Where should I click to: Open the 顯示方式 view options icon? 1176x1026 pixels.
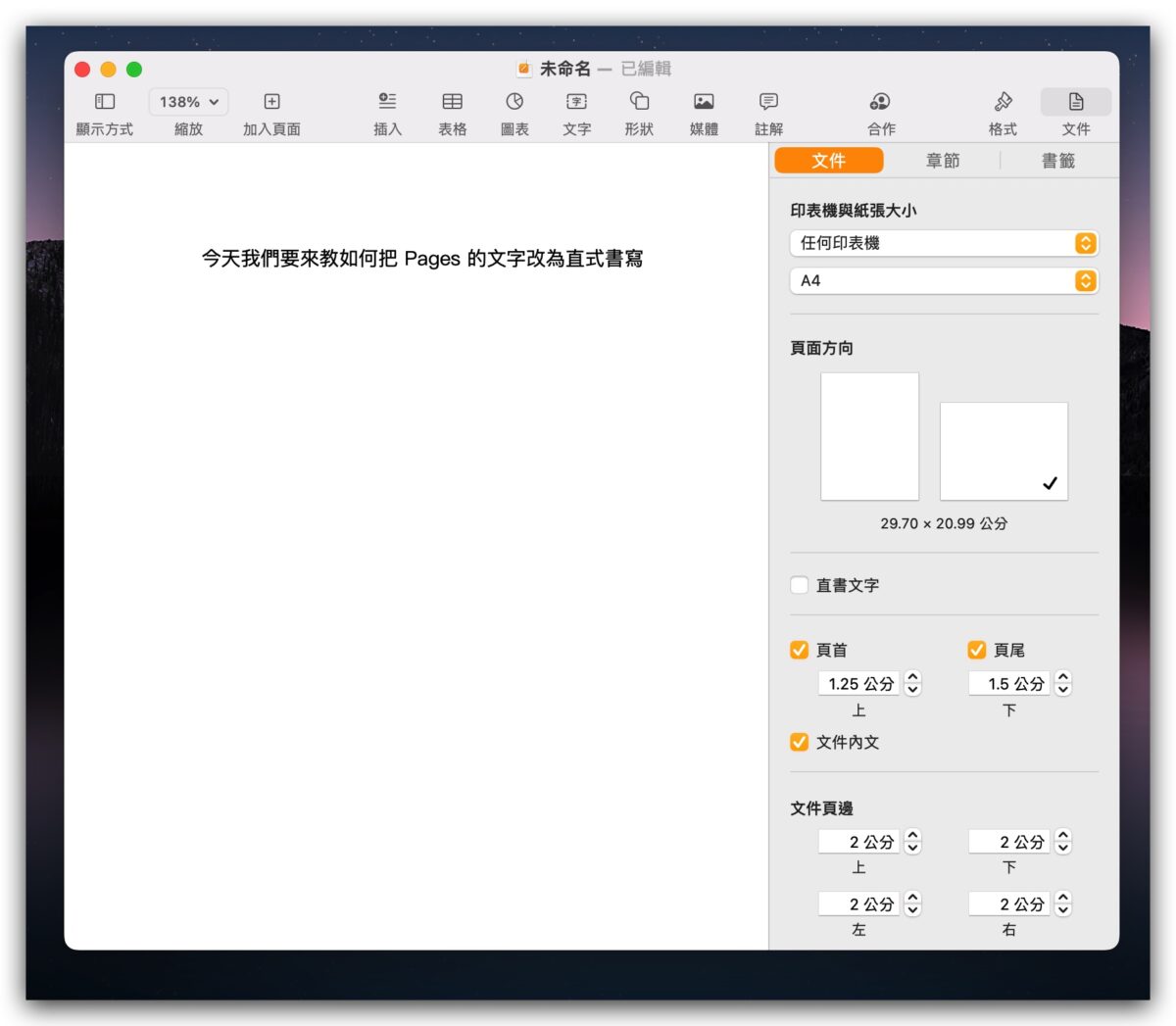pyautogui.click(x=105, y=101)
